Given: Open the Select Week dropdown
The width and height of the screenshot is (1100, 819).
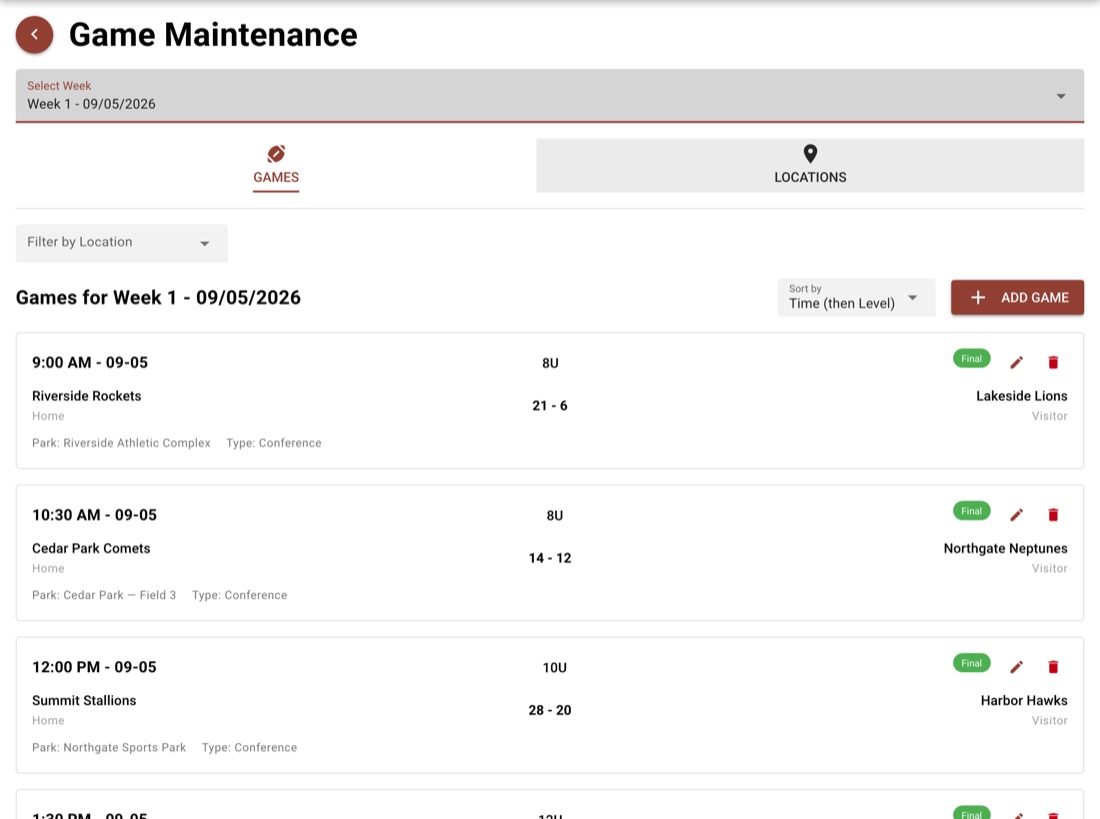Looking at the screenshot, I should coord(549,95).
